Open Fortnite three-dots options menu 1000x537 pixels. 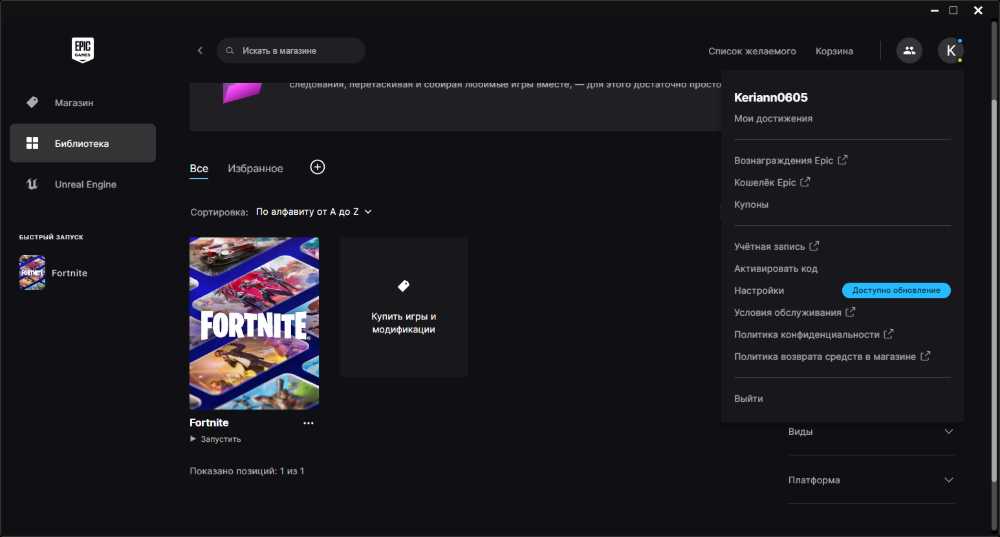coord(308,423)
